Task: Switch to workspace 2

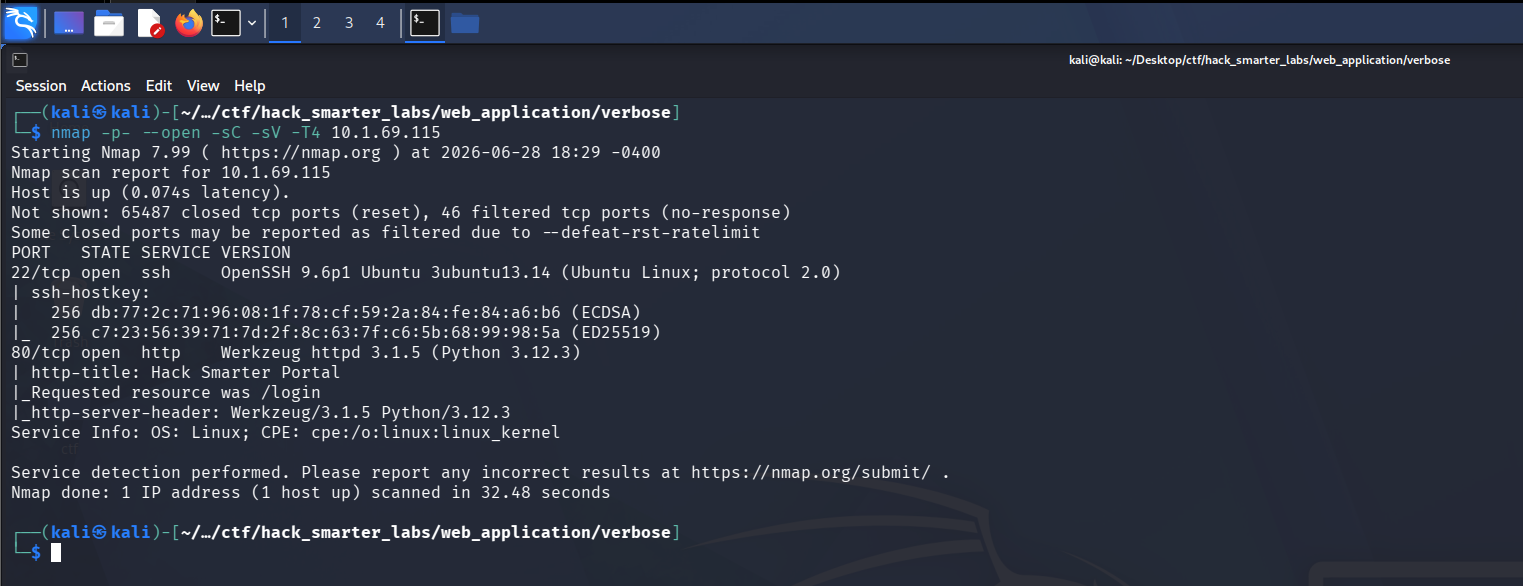Action: (x=317, y=22)
